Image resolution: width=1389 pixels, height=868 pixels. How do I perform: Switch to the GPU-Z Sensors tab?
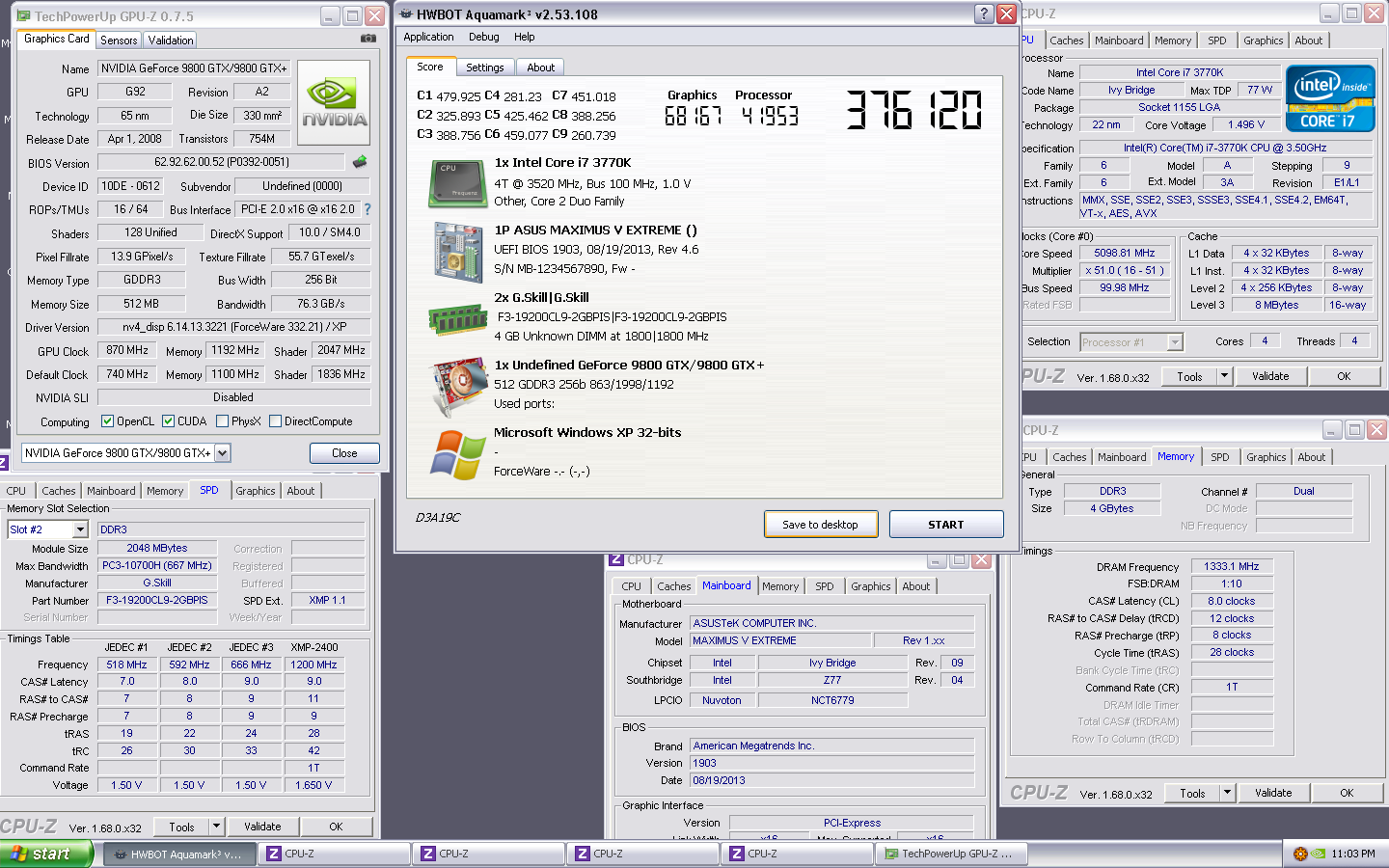pyautogui.click(x=119, y=40)
